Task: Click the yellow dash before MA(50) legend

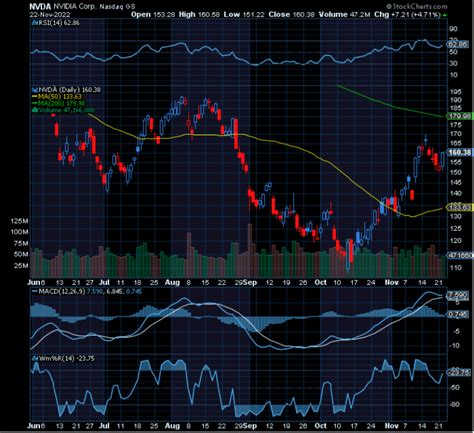Action: point(35,97)
